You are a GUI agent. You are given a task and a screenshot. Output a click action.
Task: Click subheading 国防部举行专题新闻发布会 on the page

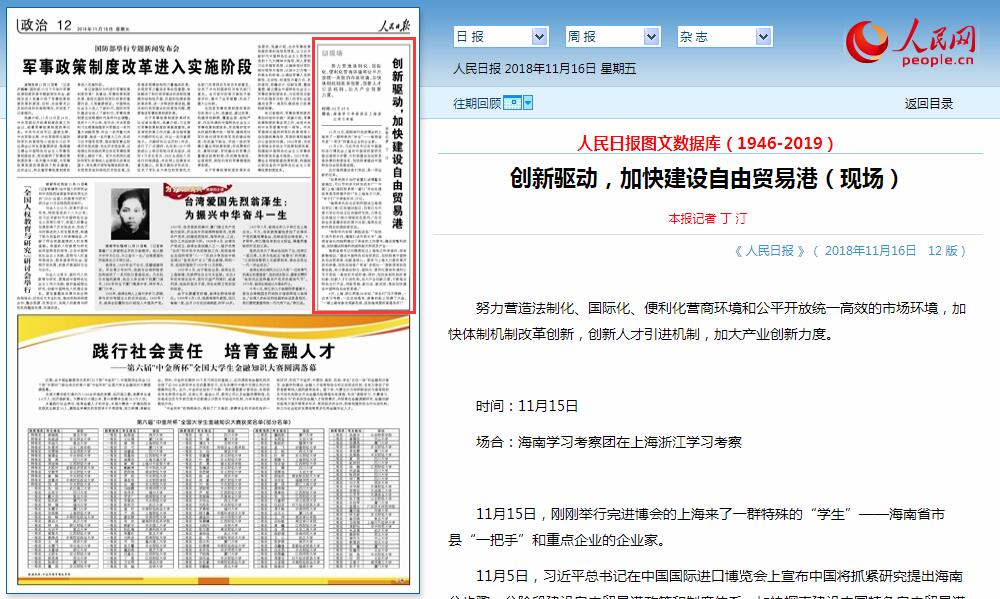[x=137, y=48]
